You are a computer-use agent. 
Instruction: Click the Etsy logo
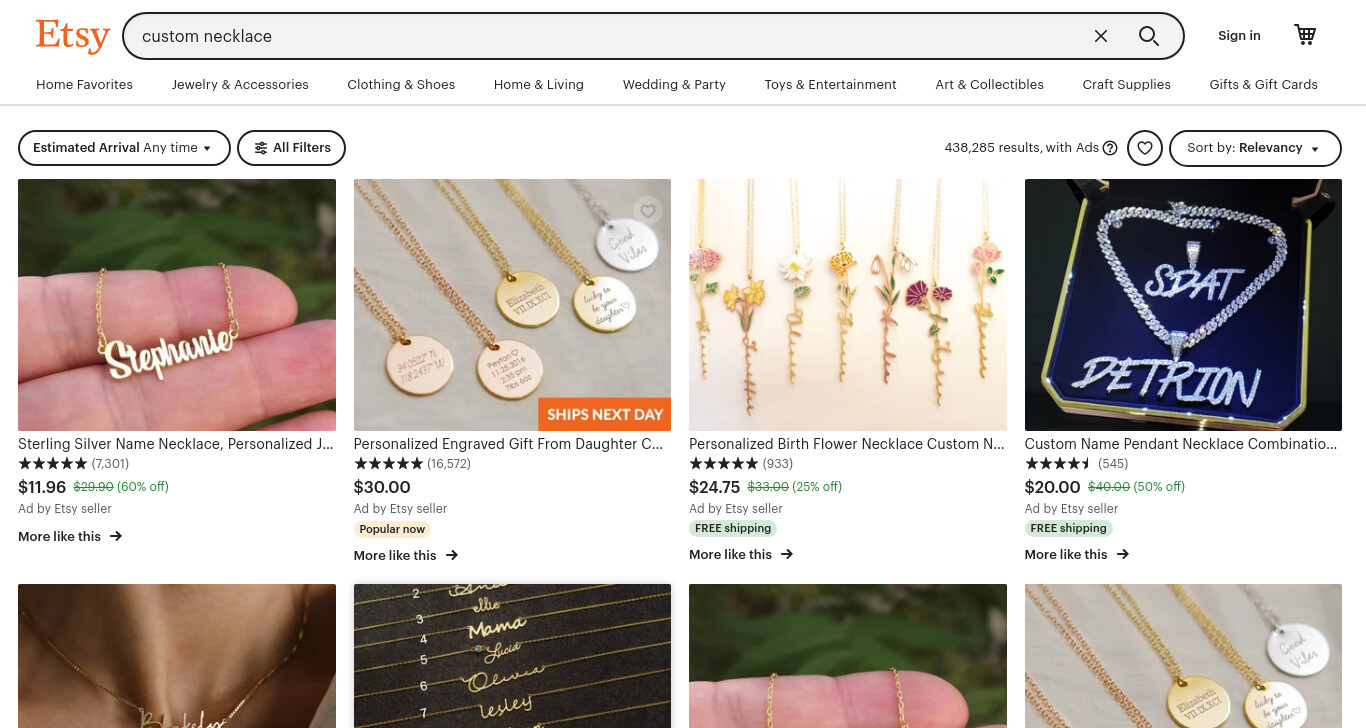[x=73, y=36]
